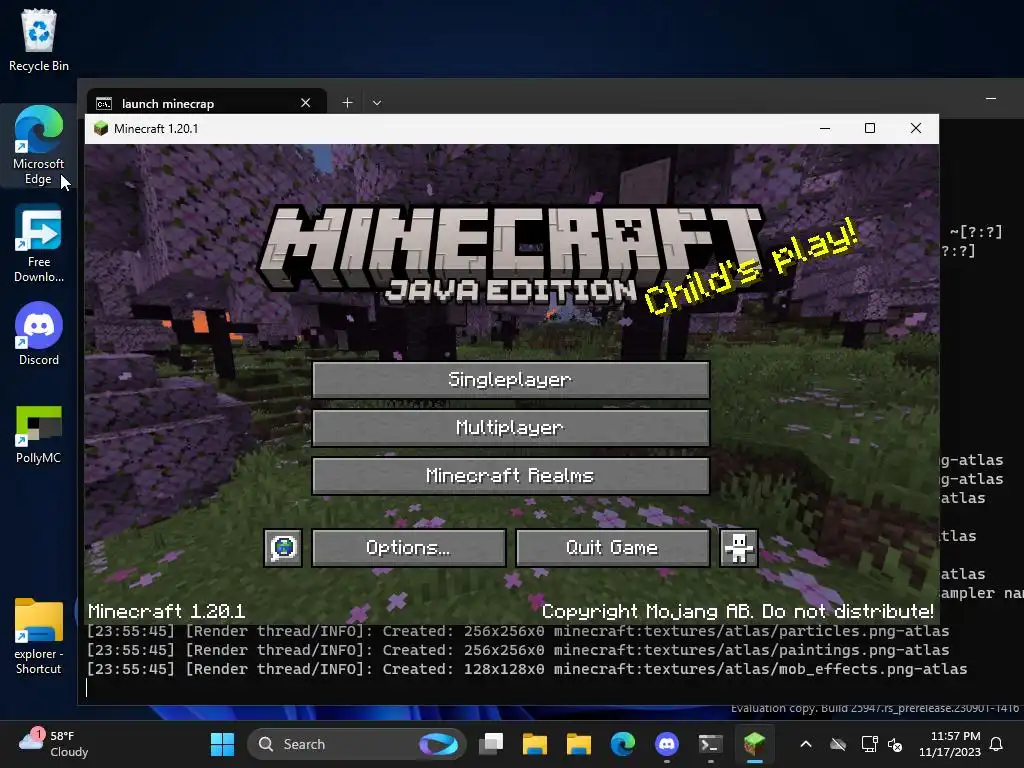1024x768 pixels.
Task: Open Task View from the taskbar
Action: coord(491,744)
